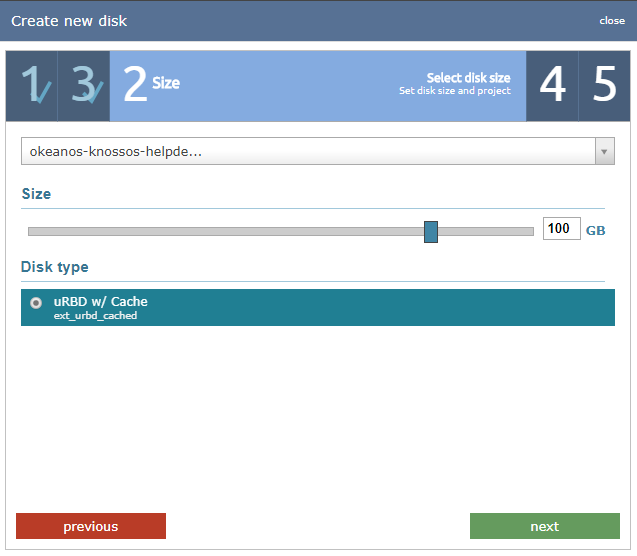Select the uRBD w/ Cache radio button
The height and width of the screenshot is (556, 637).
tap(36, 303)
